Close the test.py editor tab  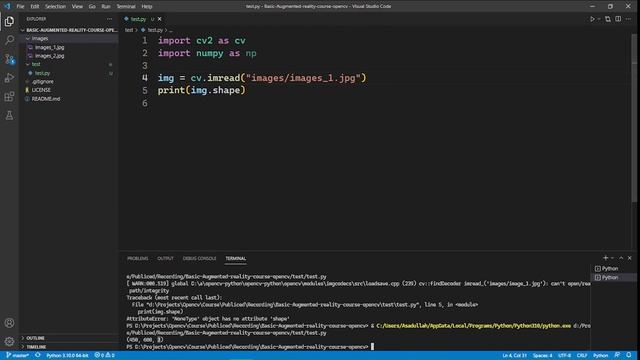[160, 19]
